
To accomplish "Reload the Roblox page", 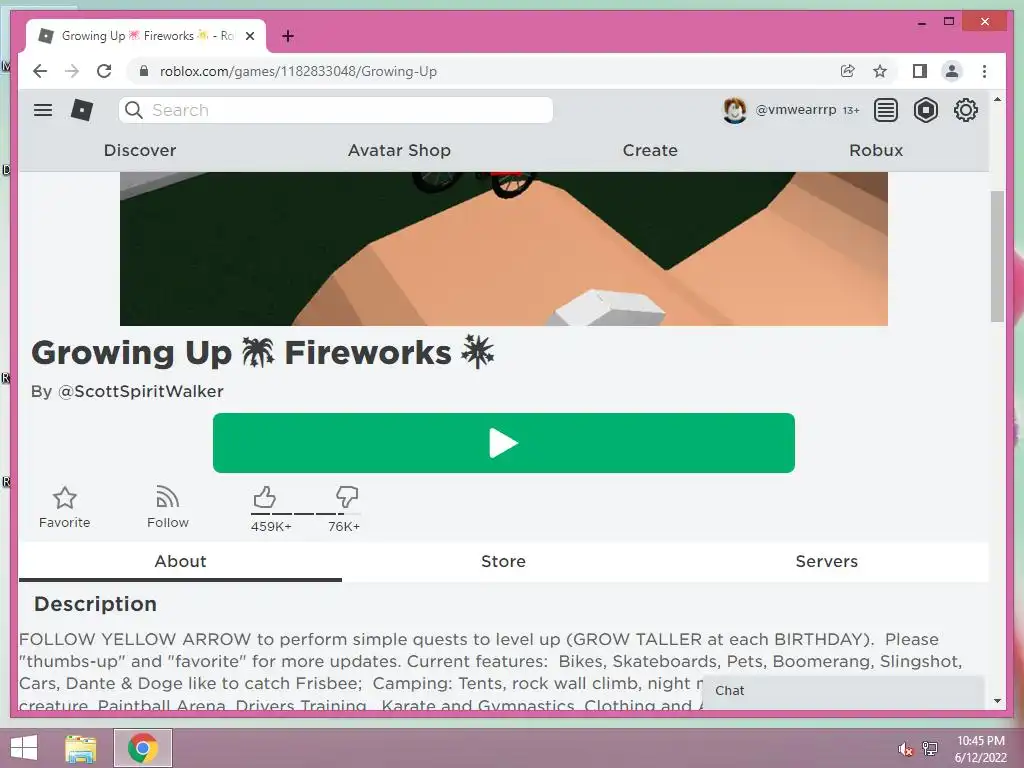I will [104, 71].
